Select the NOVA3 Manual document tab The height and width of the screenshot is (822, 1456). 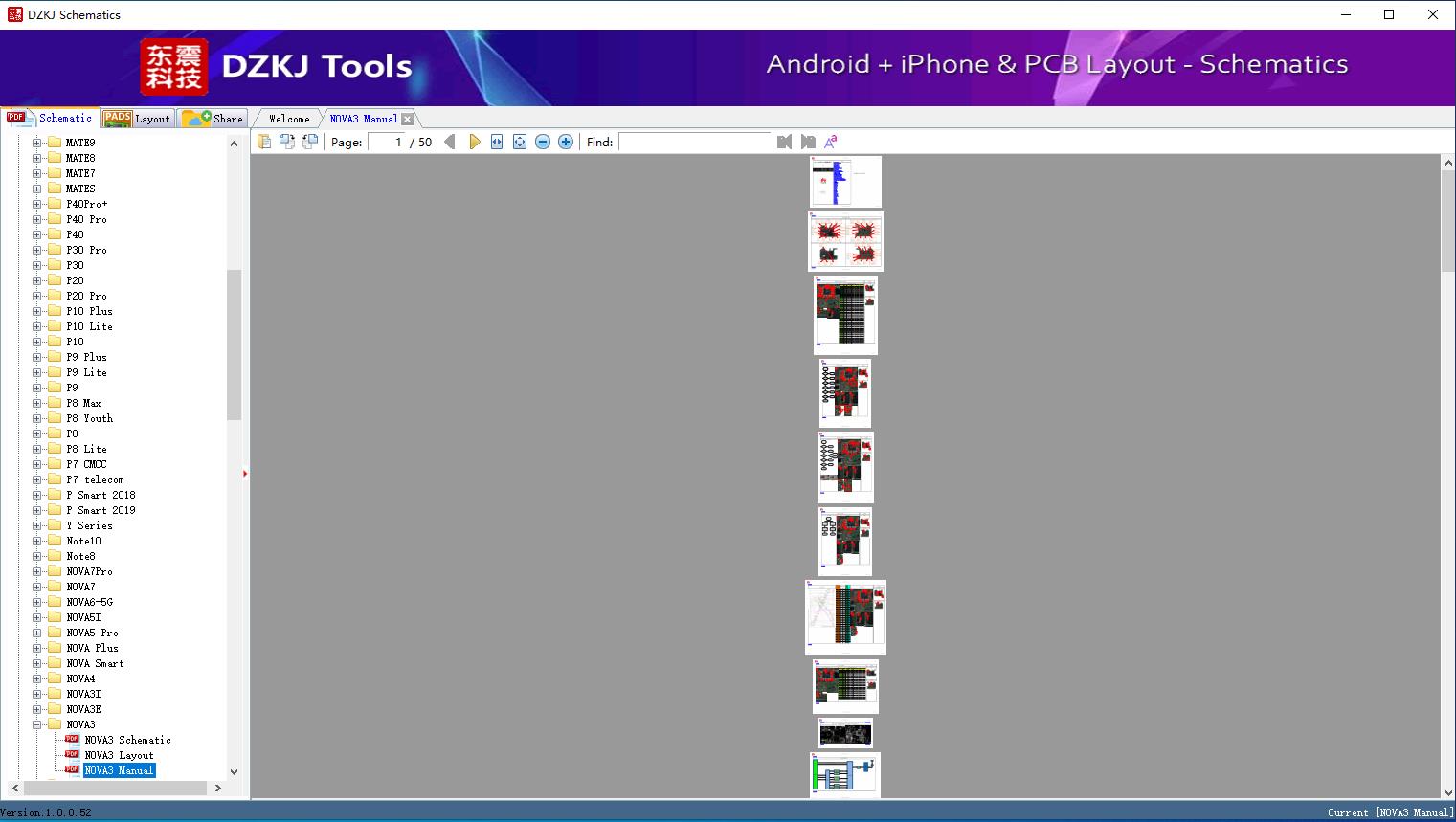click(363, 119)
